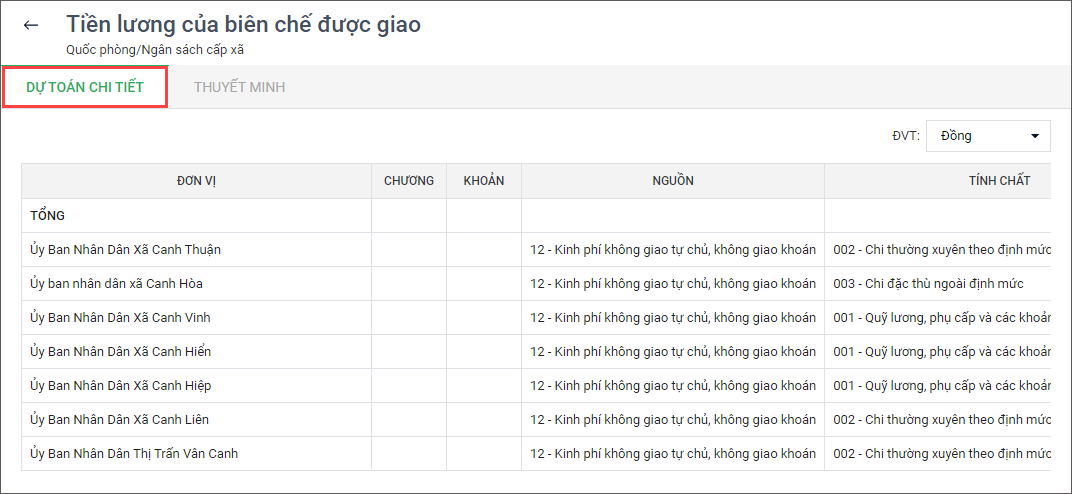The image size is (1072, 494).
Task: Click the ĐƠN VỊ column header
Action: coord(196,181)
